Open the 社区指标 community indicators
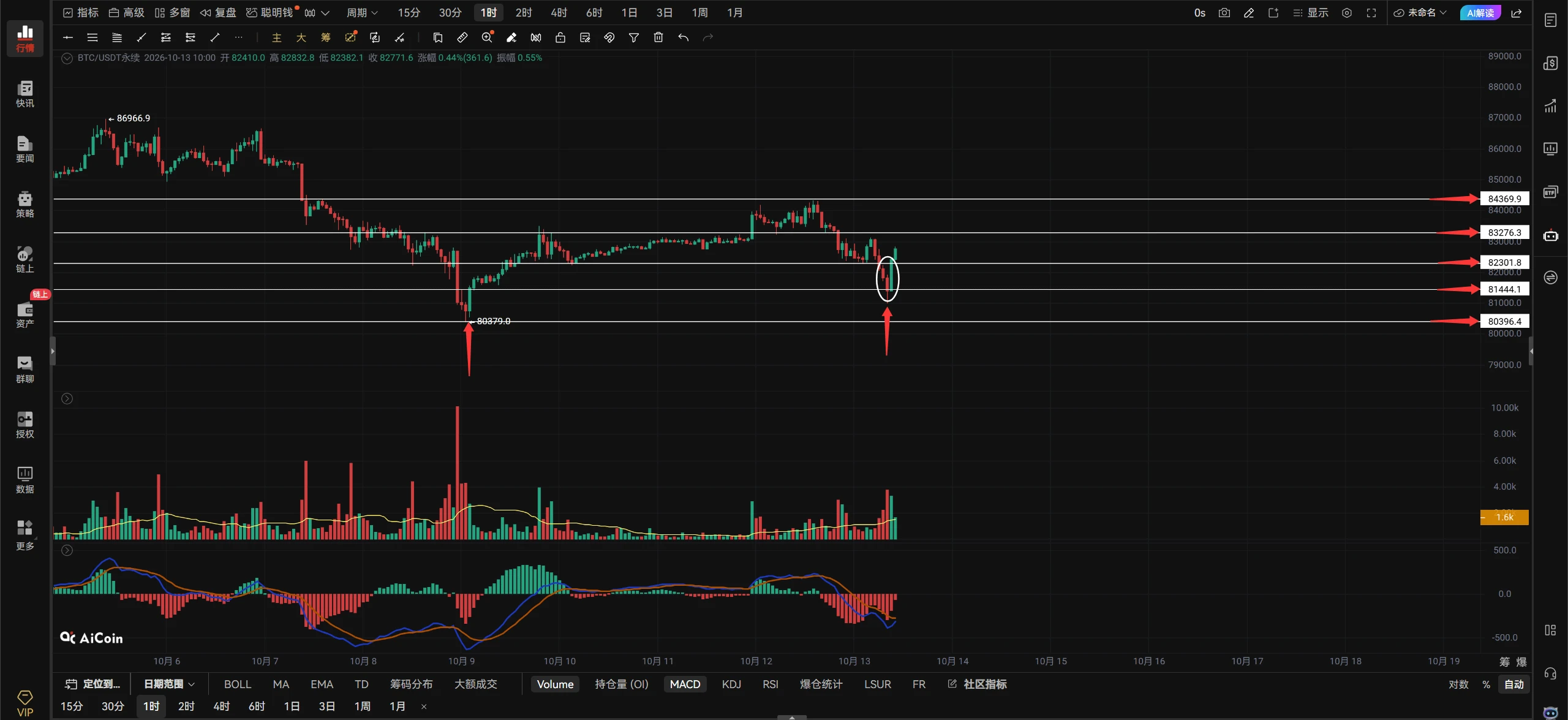This screenshot has height=720, width=1568. tap(978, 684)
